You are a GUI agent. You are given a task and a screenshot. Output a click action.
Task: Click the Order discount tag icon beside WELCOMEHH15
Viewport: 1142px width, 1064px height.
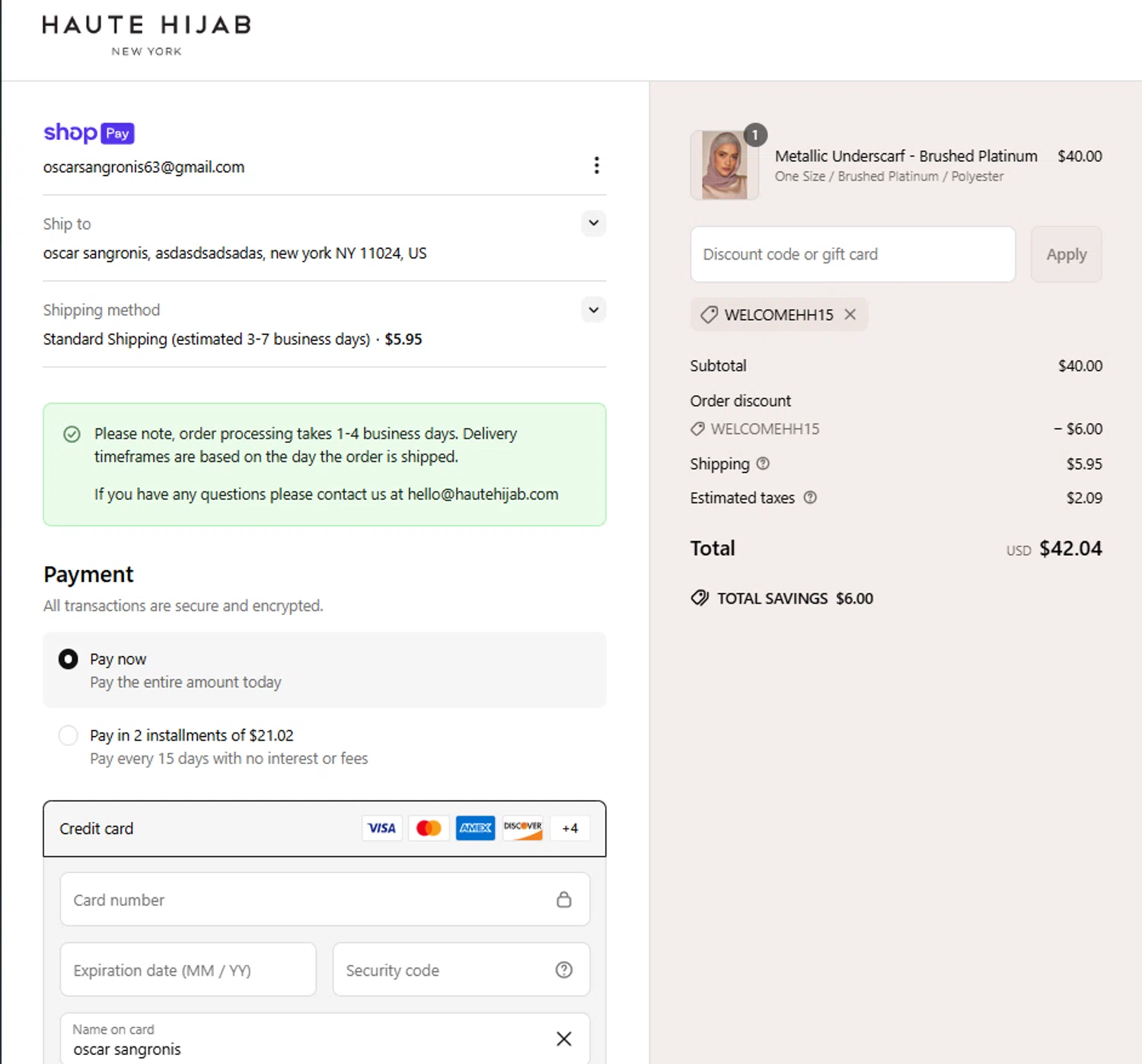697,428
